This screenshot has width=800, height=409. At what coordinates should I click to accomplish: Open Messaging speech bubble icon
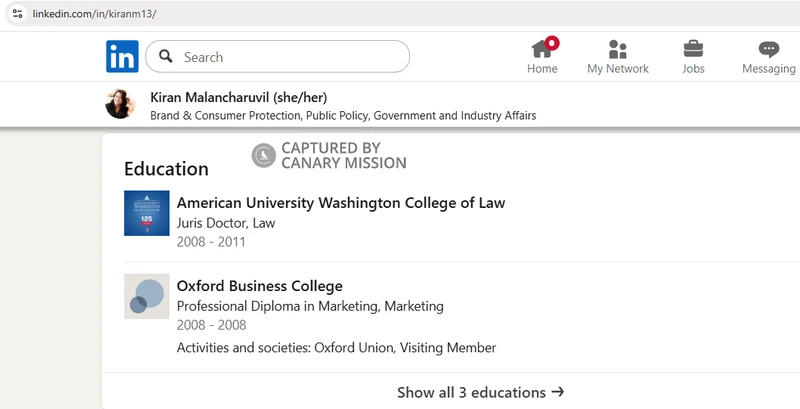pyautogui.click(x=768, y=49)
